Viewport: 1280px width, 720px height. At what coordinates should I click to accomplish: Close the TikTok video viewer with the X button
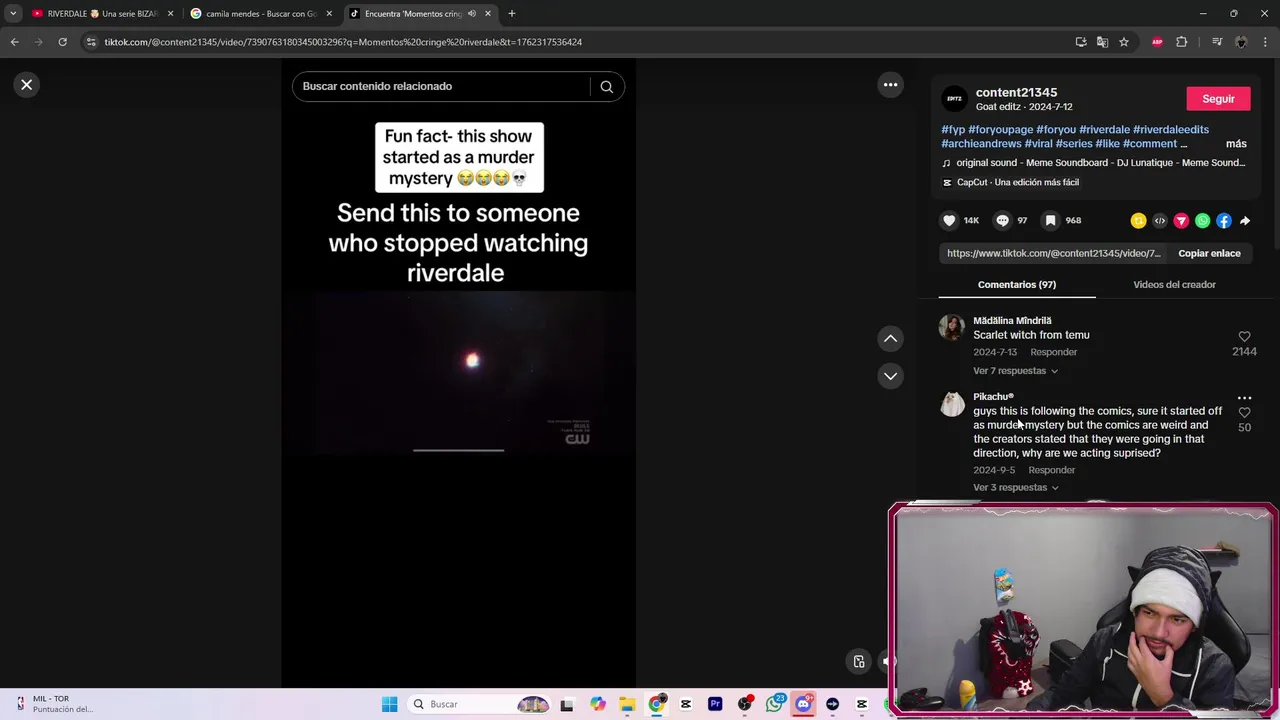click(27, 85)
